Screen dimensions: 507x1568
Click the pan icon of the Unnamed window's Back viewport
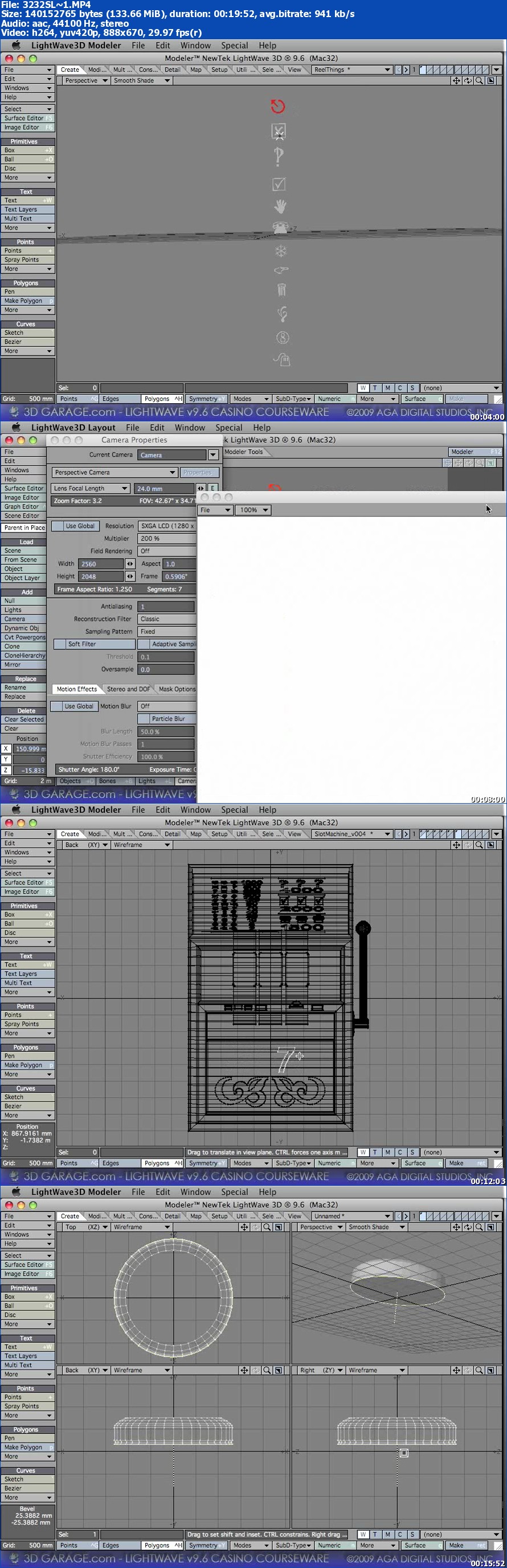tap(244, 1370)
